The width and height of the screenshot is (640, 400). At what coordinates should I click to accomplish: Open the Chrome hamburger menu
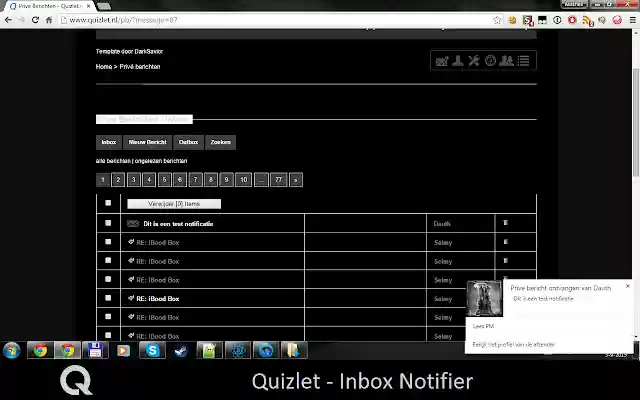pos(632,20)
